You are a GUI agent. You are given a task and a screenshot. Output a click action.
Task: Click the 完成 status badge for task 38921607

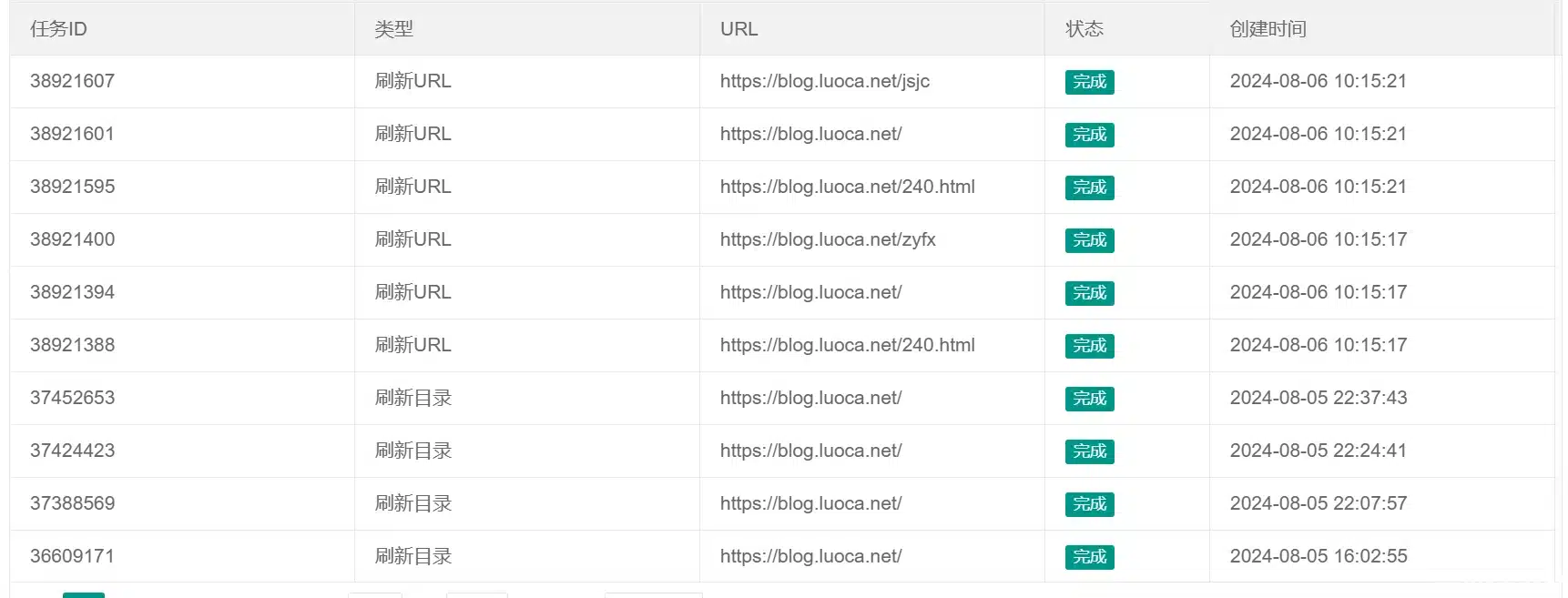[x=1089, y=82]
